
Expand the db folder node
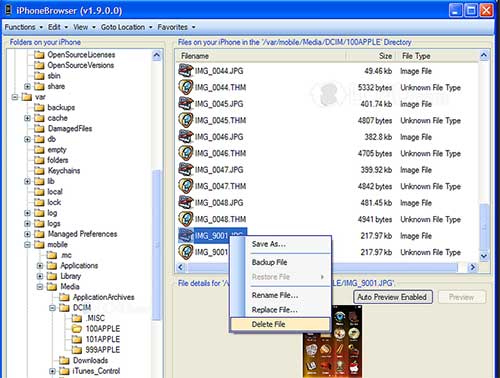[x=27, y=139]
